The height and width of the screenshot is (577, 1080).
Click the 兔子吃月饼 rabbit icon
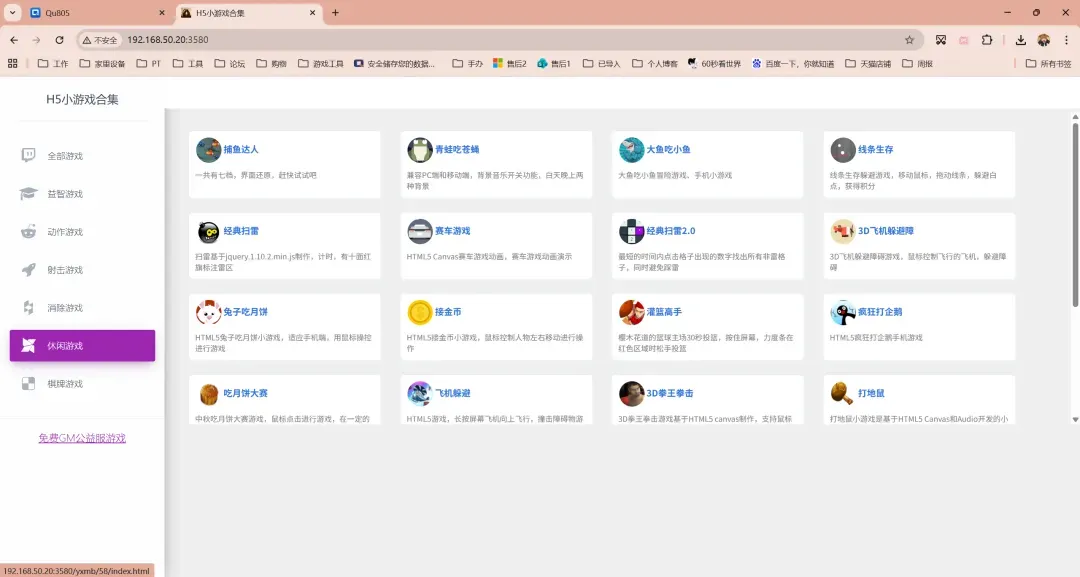tap(208, 313)
